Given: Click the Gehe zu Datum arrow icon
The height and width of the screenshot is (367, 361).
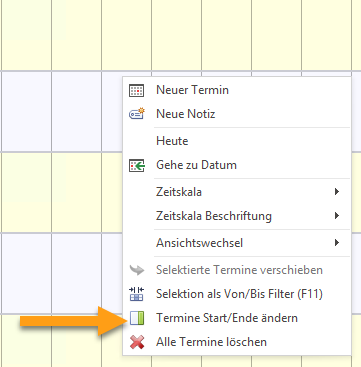Looking at the screenshot, I should pos(137,165).
